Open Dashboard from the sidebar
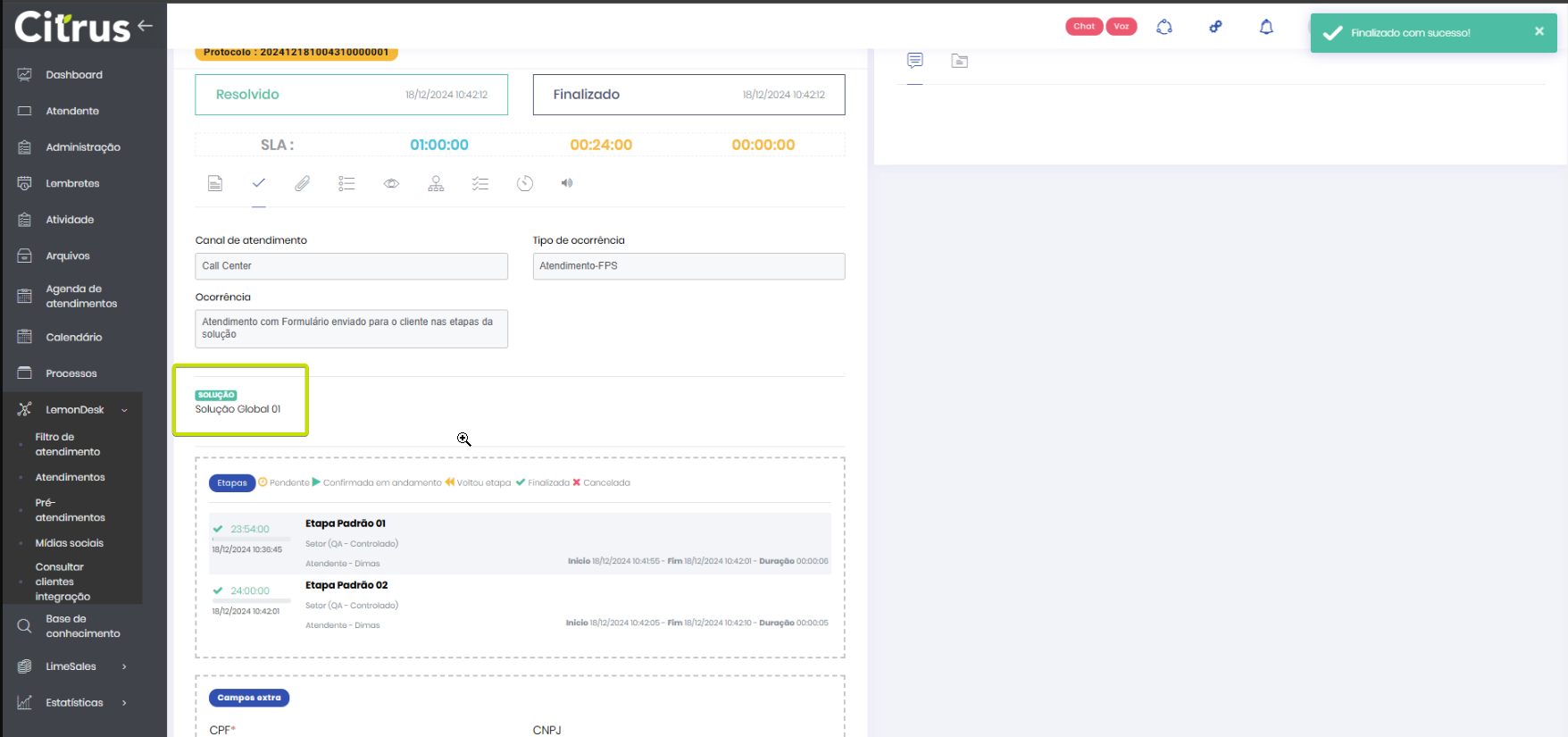 click(74, 75)
